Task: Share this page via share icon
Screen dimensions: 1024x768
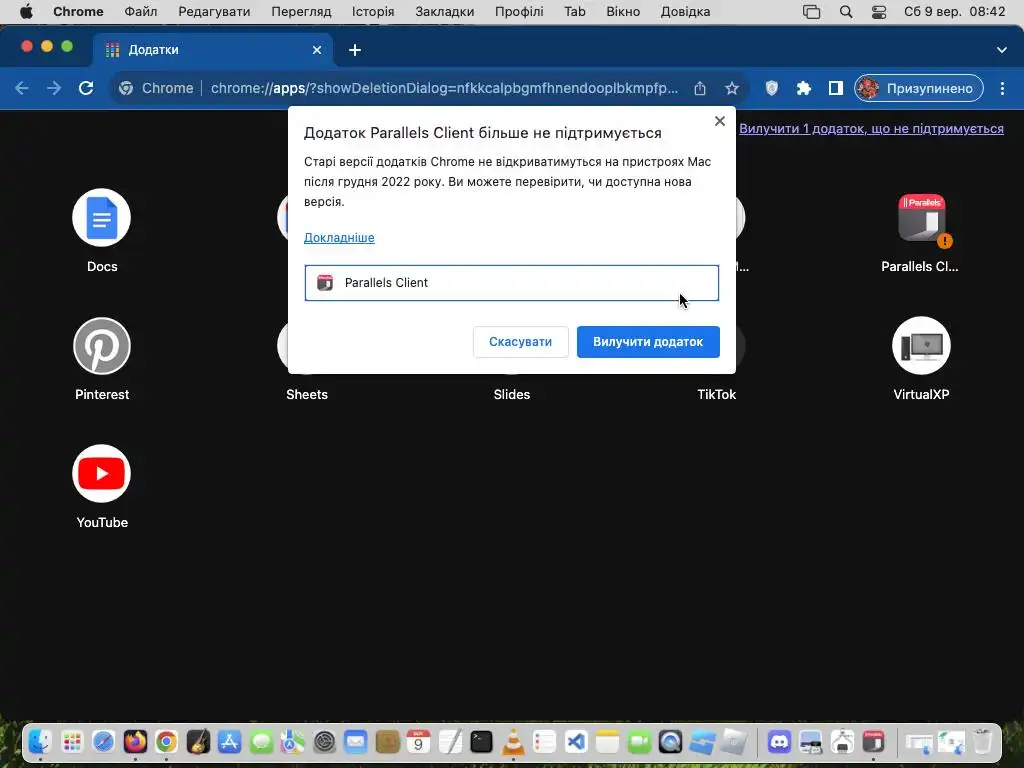Action: point(699,88)
